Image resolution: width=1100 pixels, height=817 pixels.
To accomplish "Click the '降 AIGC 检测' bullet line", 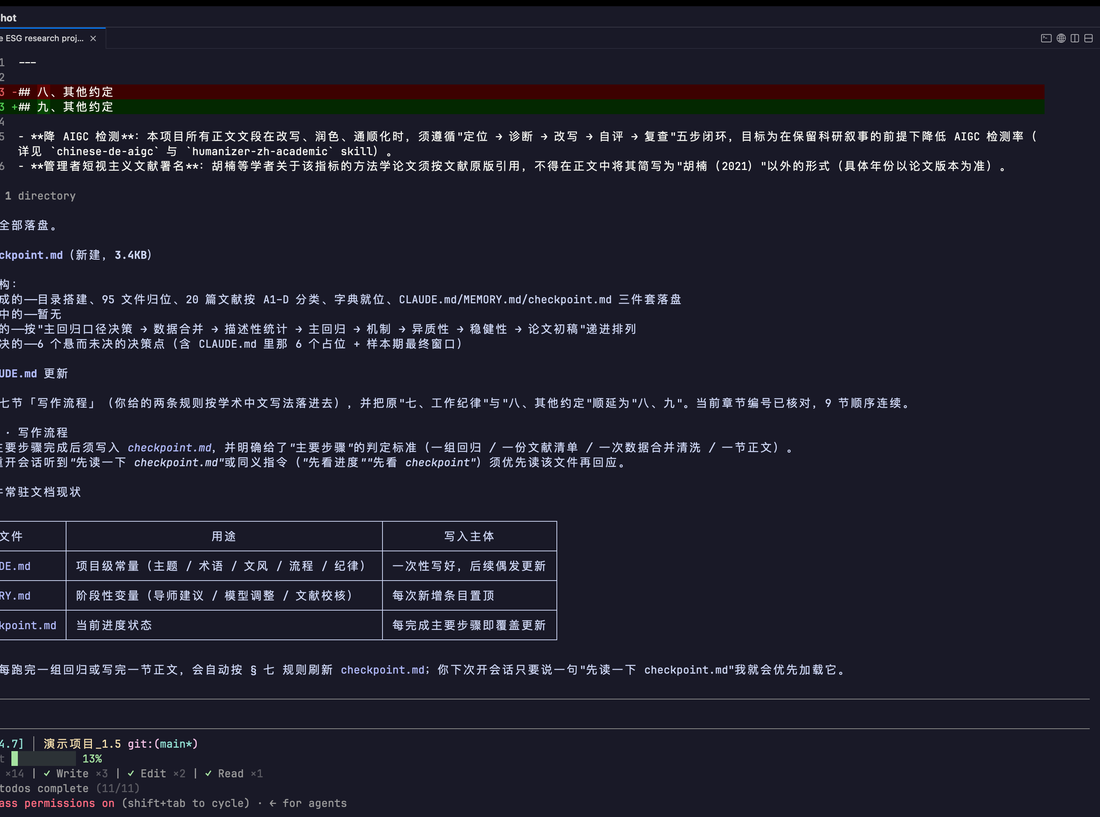I will [526, 144].
